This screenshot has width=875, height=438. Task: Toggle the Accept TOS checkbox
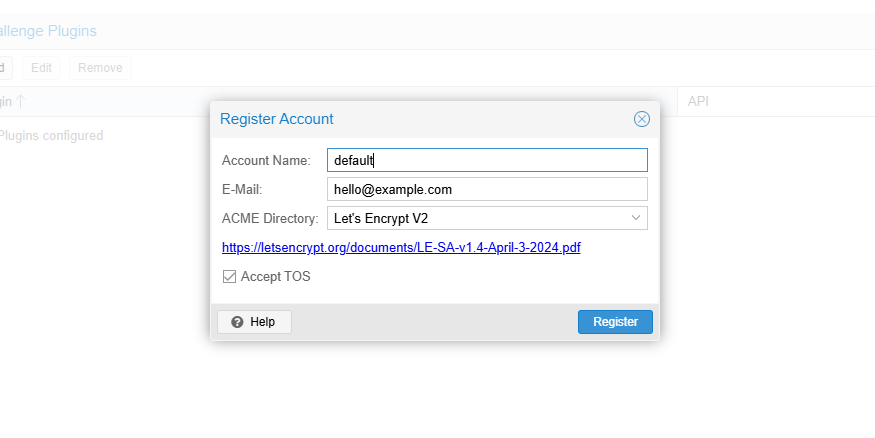[x=229, y=276]
